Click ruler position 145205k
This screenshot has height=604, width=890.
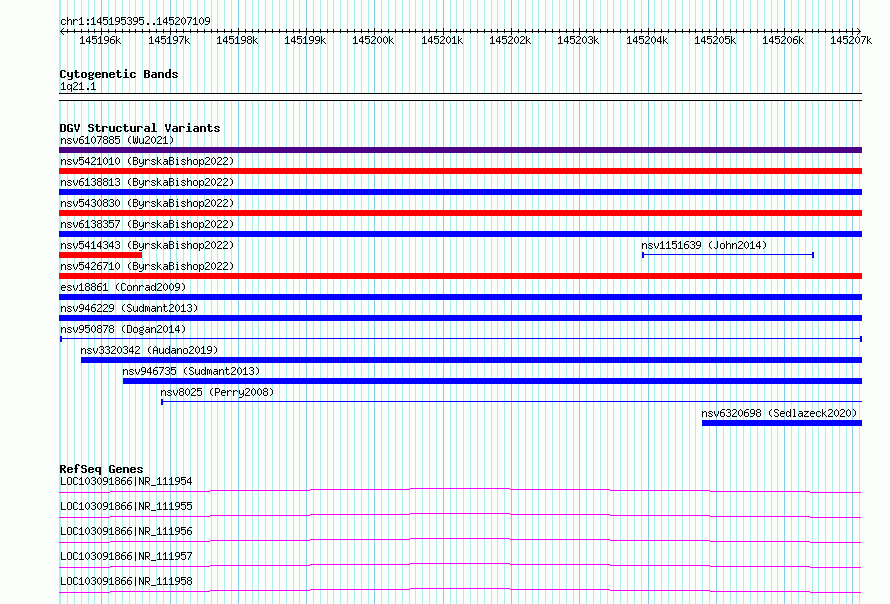click(715, 40)
